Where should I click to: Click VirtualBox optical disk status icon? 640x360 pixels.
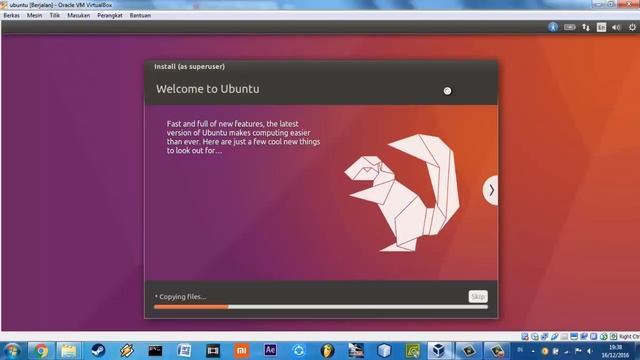[x=535, y=337]
